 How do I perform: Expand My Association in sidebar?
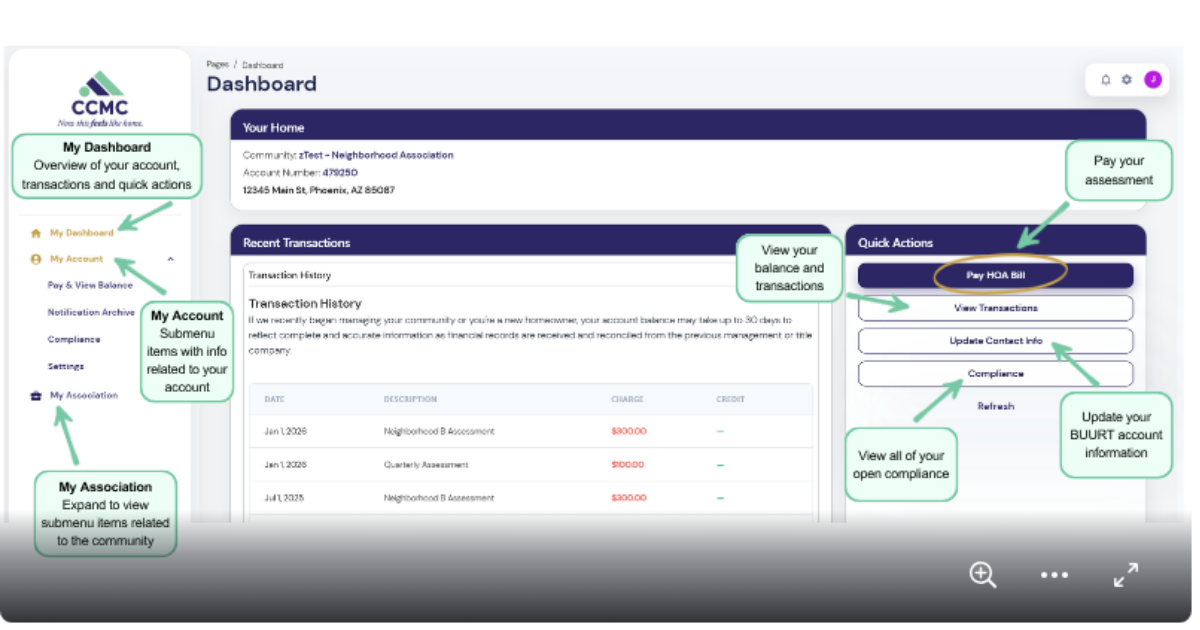click(x=84, y=395)
